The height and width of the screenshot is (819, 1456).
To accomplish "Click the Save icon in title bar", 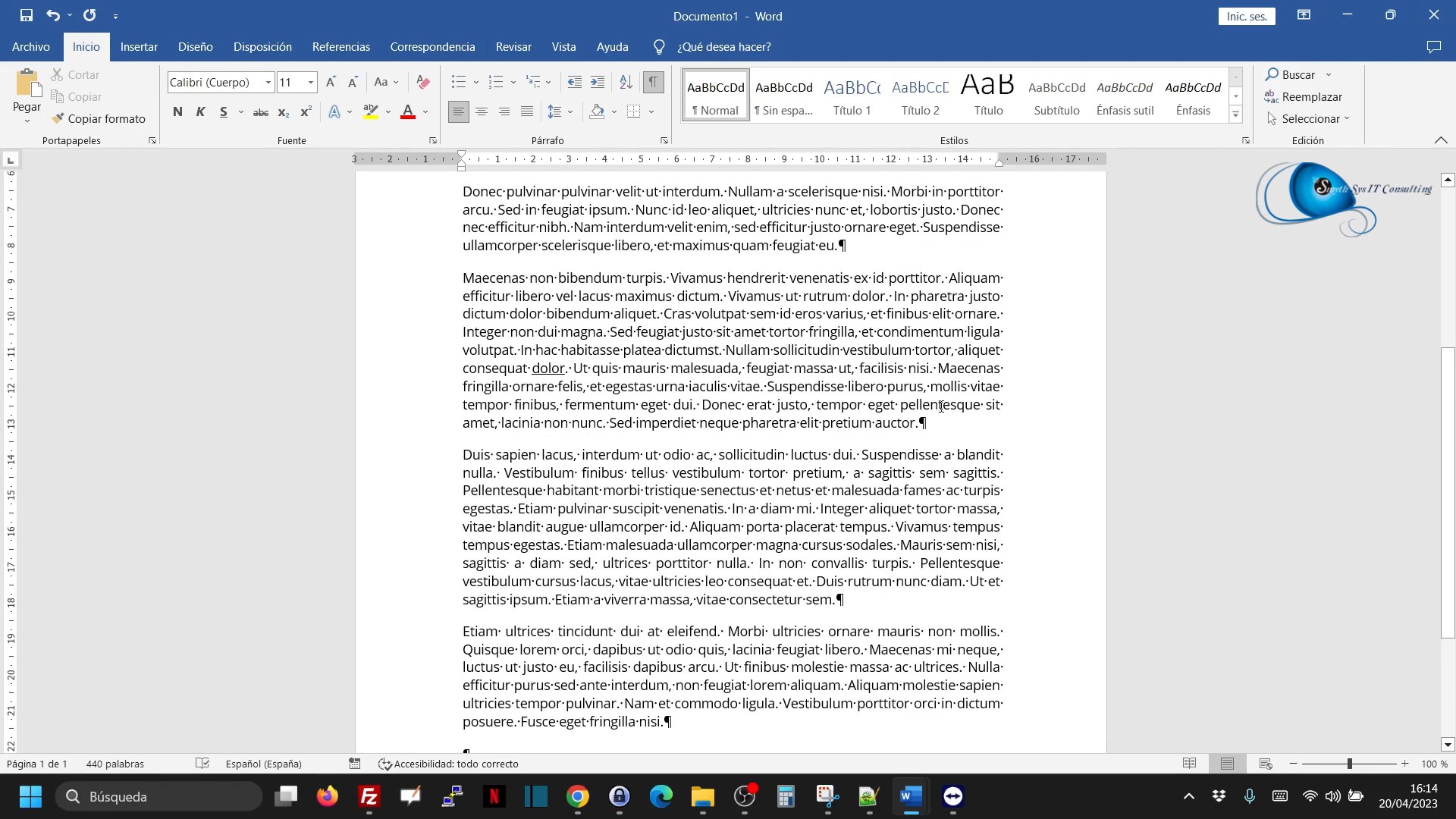I will pyautogui.click(x=26, y=15).
